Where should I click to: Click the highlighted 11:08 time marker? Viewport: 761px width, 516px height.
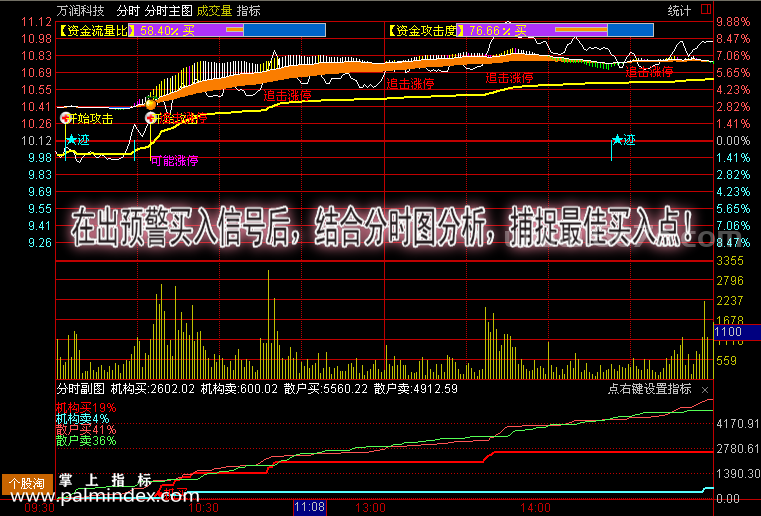(310, 507)
